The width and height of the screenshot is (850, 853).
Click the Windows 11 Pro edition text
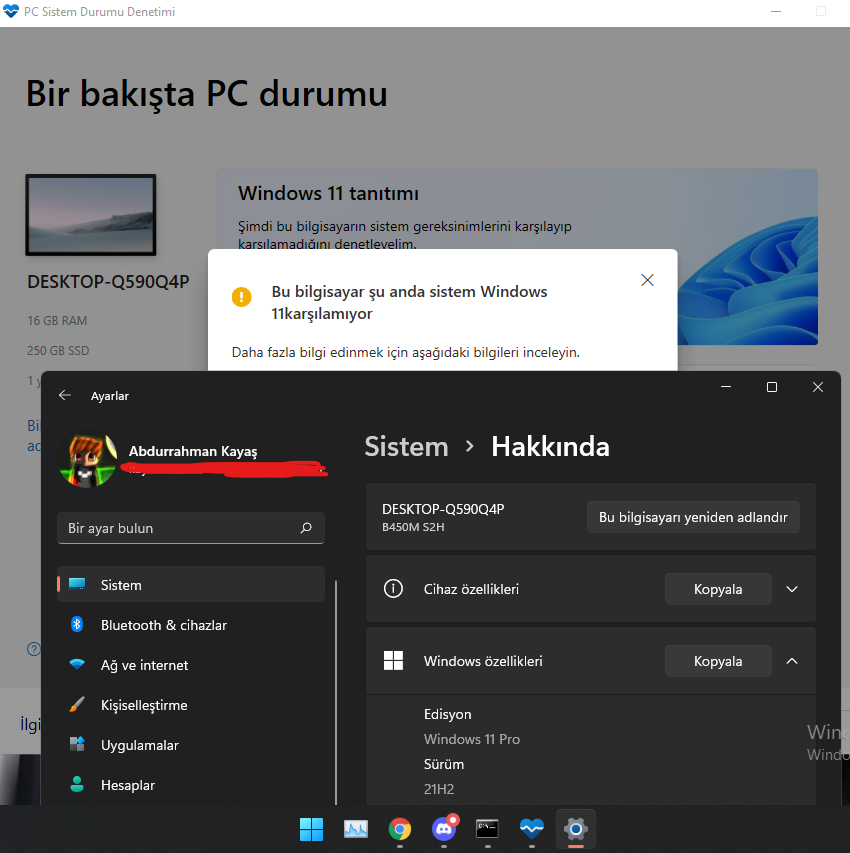472,739
